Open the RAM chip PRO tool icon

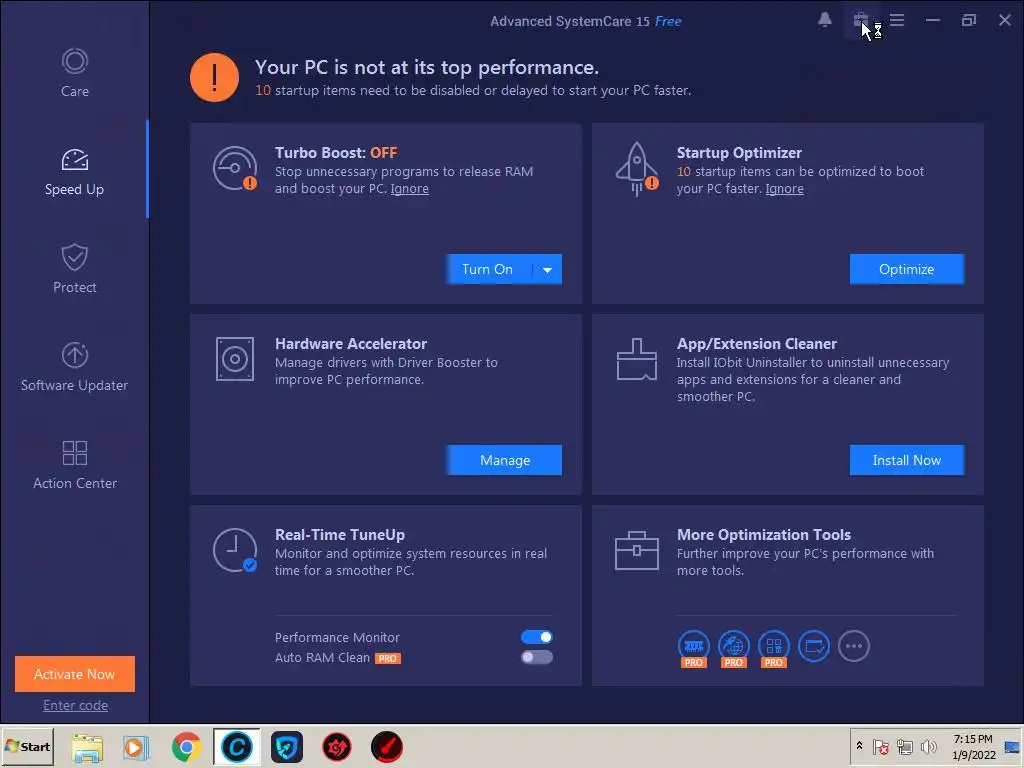(694, 648)
